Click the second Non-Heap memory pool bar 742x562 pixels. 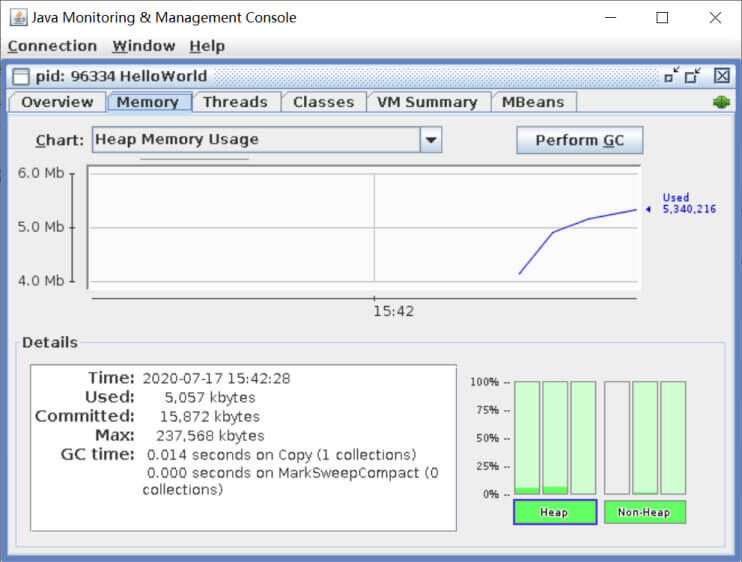tap(645, 438)
